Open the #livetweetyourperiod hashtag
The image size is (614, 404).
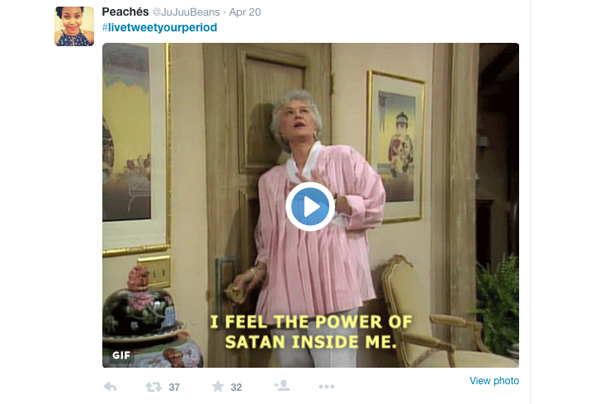(159, 28)
